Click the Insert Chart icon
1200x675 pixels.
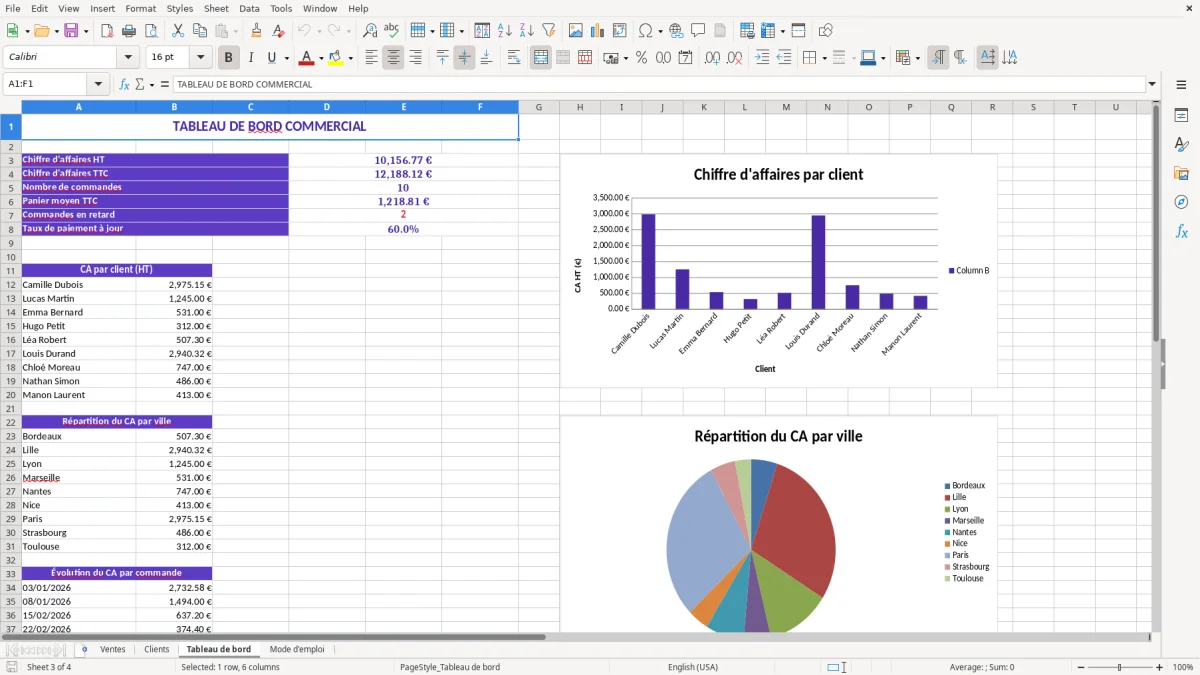click(598, 31)
